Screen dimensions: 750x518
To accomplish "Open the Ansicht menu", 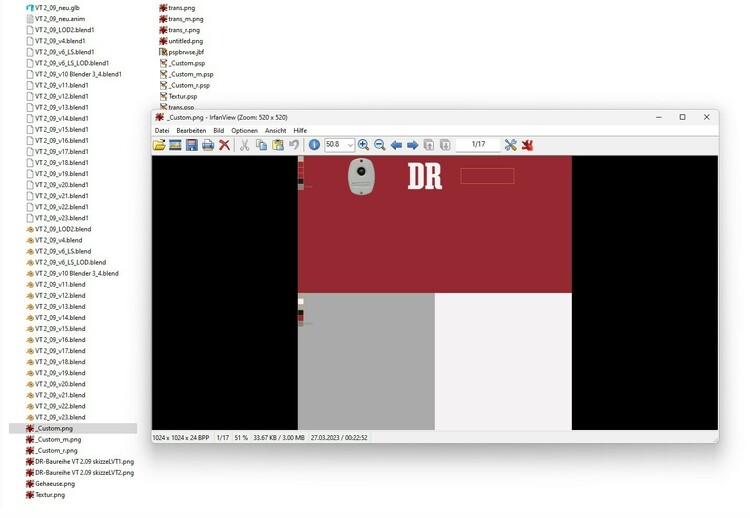I will click(x=276, y=131).
